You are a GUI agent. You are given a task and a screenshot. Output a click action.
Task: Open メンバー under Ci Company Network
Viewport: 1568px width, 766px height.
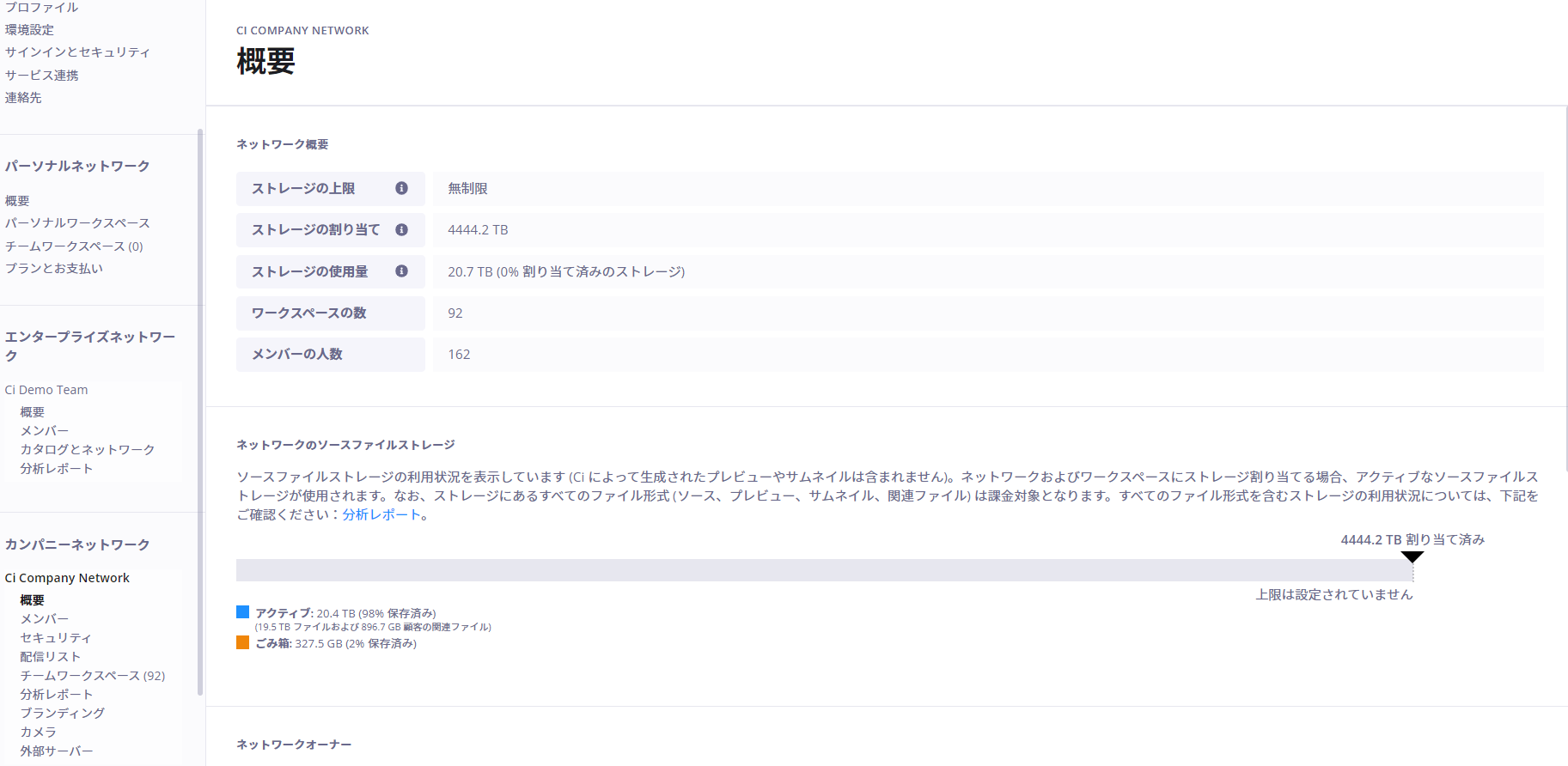click(45, 619)
